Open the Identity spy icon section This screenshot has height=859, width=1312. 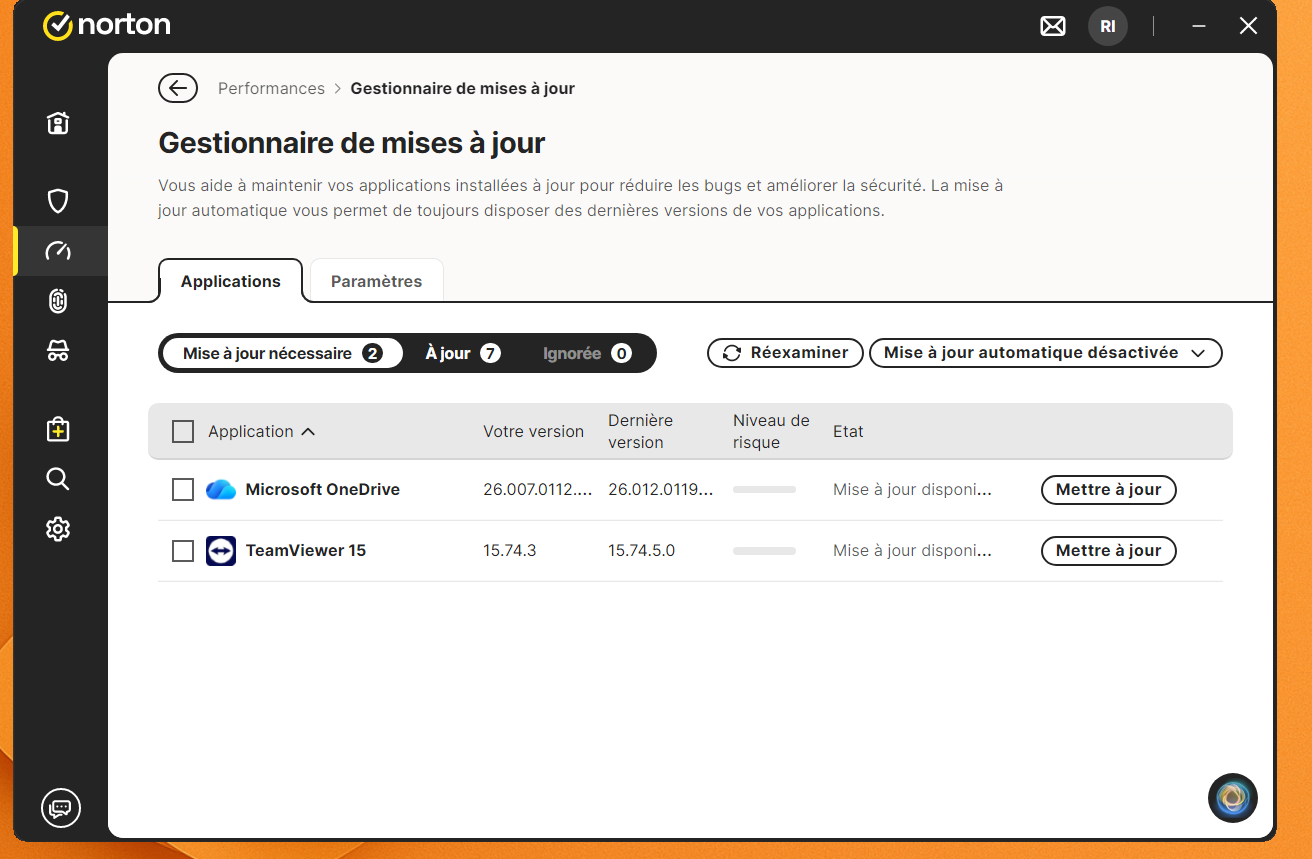[x=58, y=350]
